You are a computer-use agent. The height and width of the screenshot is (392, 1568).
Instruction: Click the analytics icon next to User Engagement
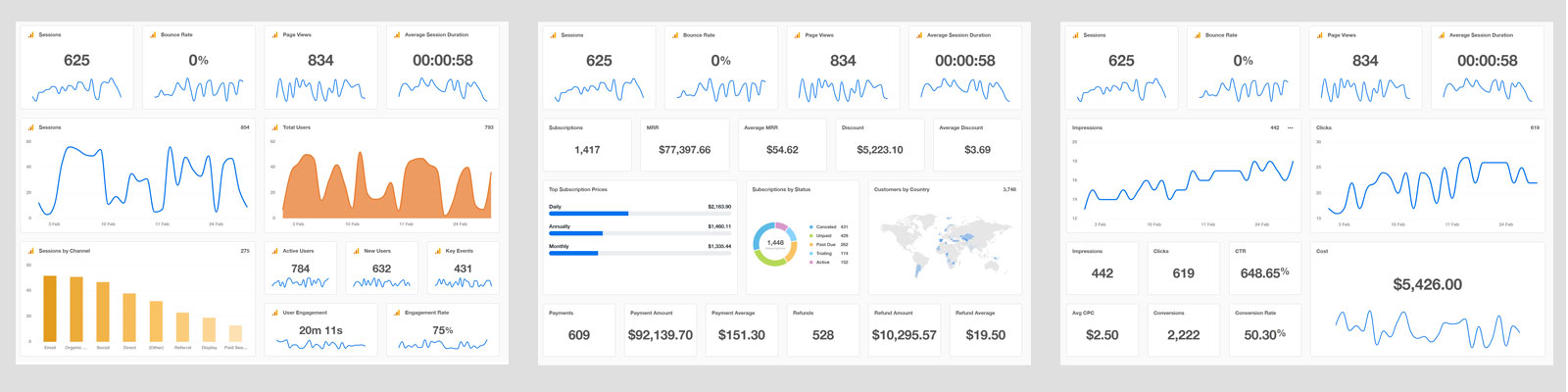click(x=274, y=313)
